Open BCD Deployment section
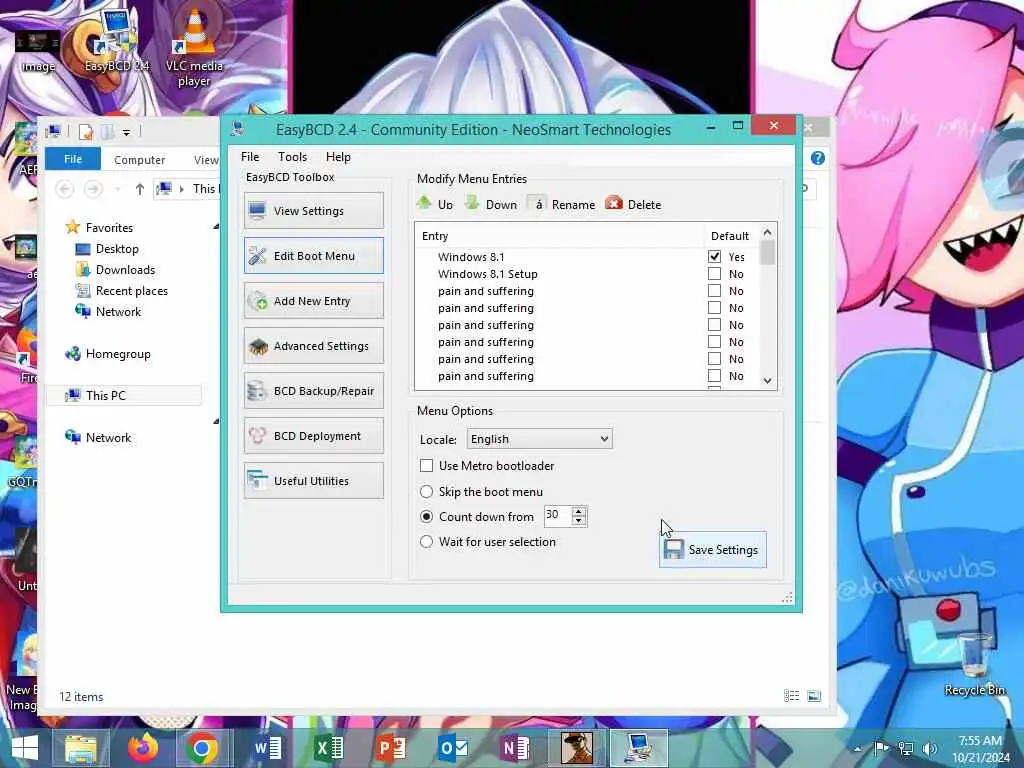Screen dimensions: 1024x768 (313, 436)
